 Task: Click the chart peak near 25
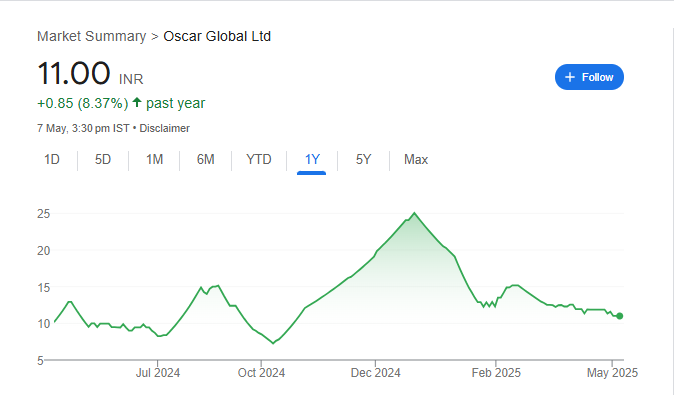click(x=414, y=213)
